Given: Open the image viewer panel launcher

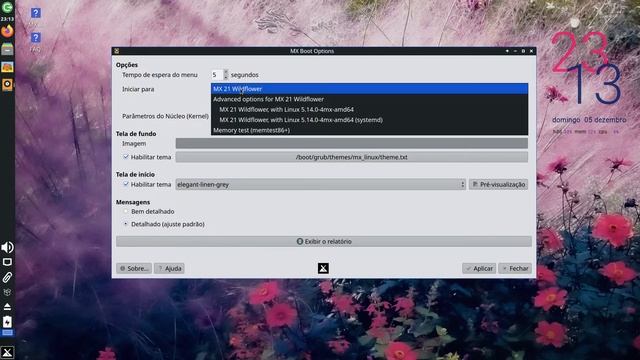Looking at the screenshot, I should (x=7, y=67).
